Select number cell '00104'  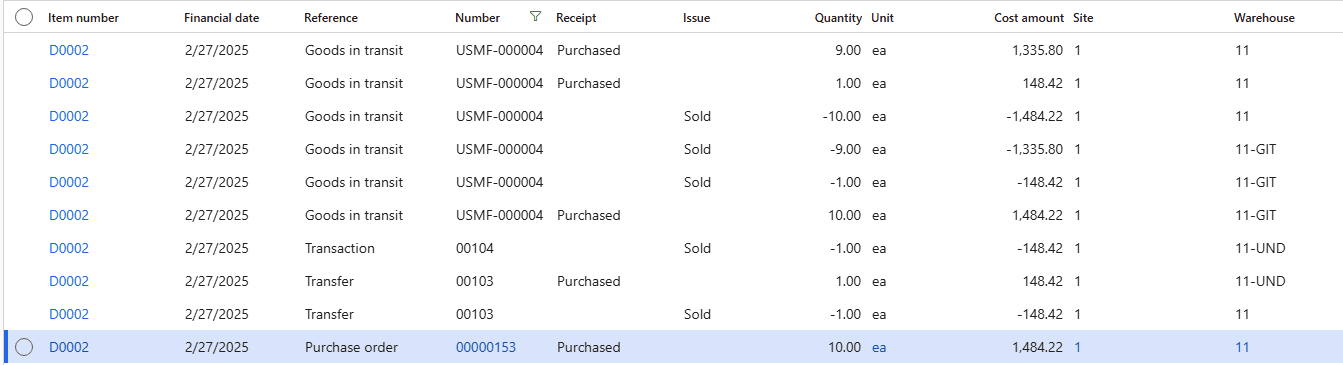click(475, 248)
